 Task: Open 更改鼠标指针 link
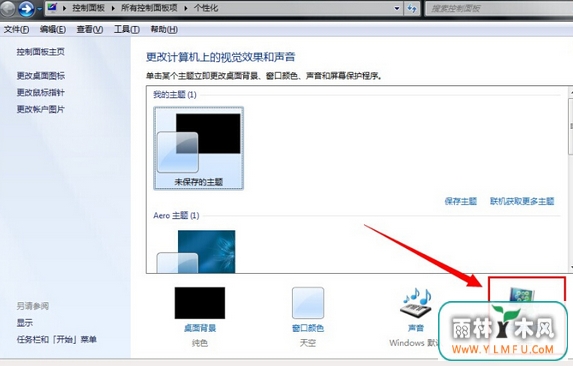[41, 92]
